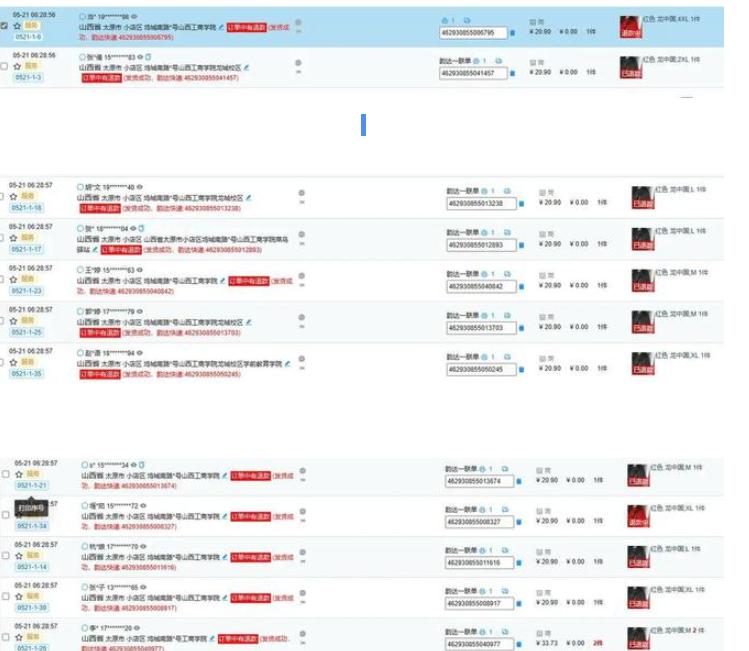The height and width of the screenshot is (651, 749).
Task: Click the tracking number field 462930855012893
Action: pos(482,245)
